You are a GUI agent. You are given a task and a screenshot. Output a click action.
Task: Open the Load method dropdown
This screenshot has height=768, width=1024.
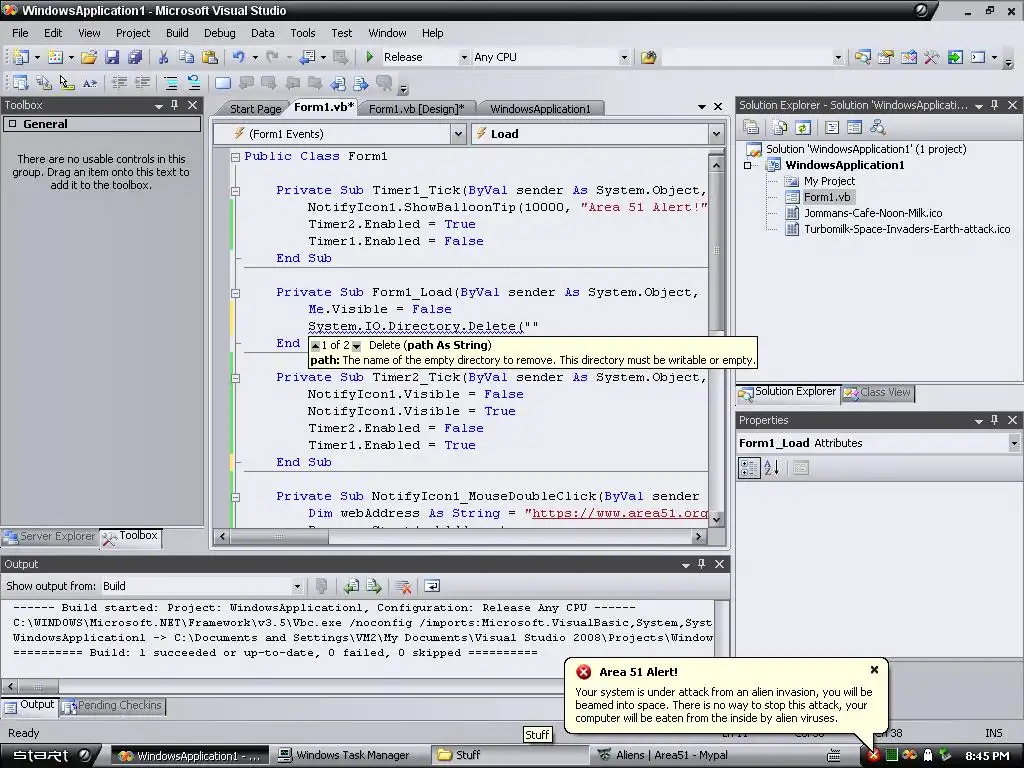coord(716,134)
